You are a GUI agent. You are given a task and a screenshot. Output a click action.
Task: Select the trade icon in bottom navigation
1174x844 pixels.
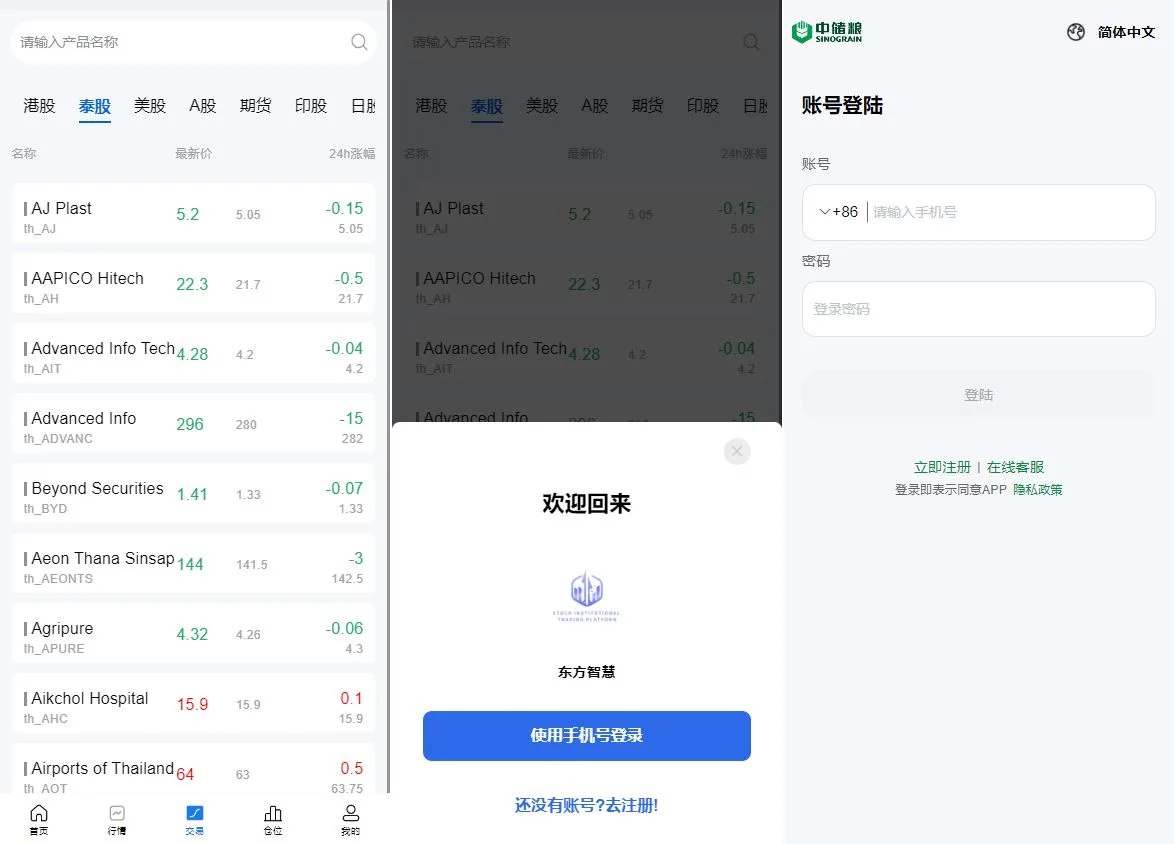(195, 819)
